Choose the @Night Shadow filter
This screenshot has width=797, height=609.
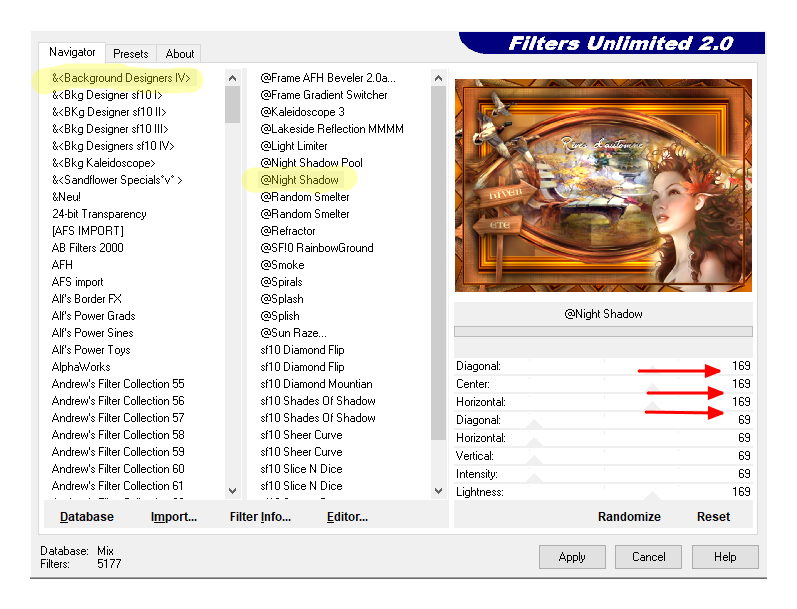(299, 180)
